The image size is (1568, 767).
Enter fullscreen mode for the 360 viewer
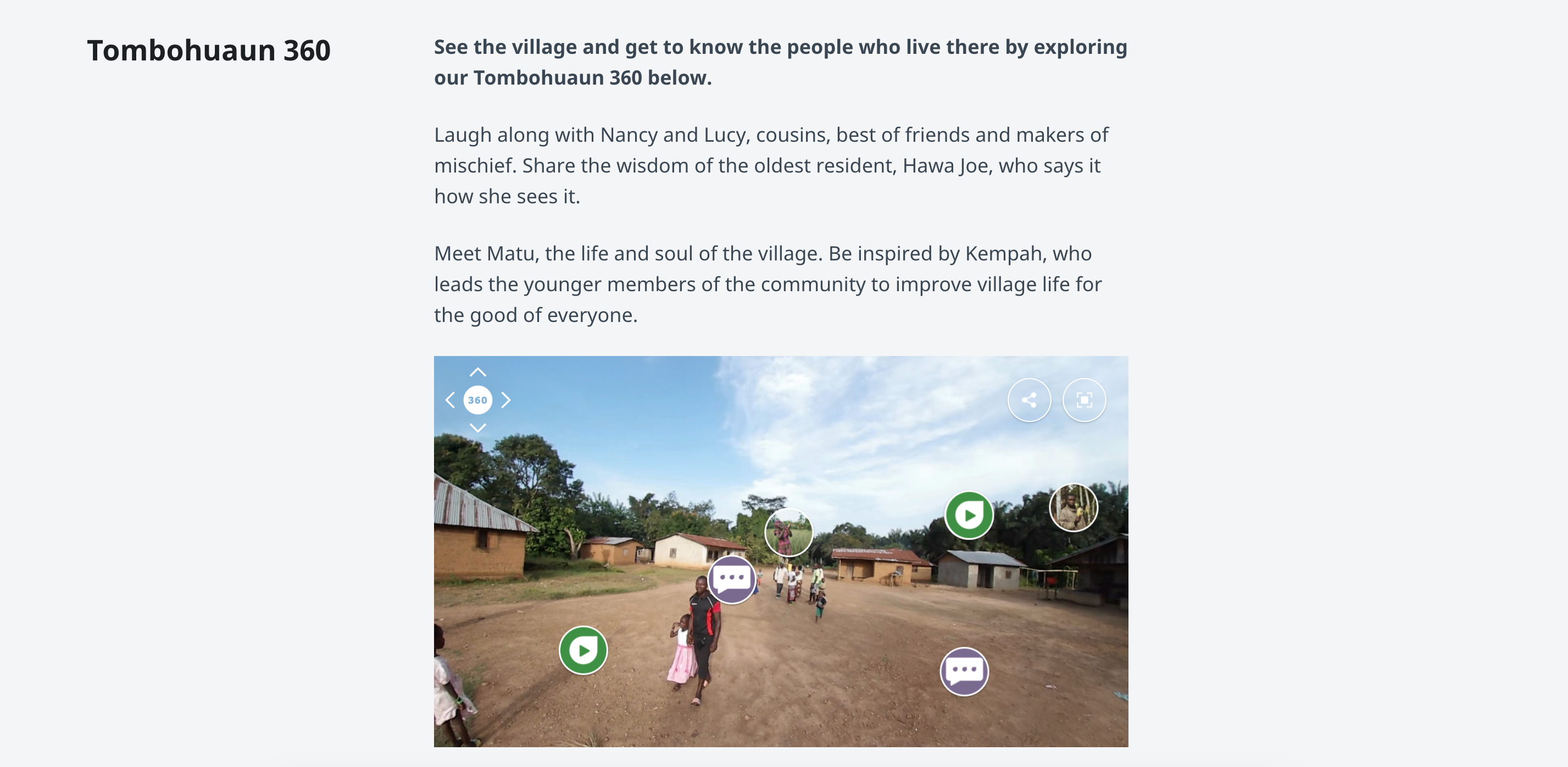pos(1083,400)
